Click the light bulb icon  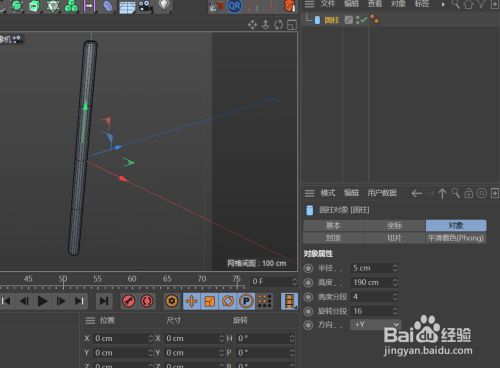click(x=164, y=5)
